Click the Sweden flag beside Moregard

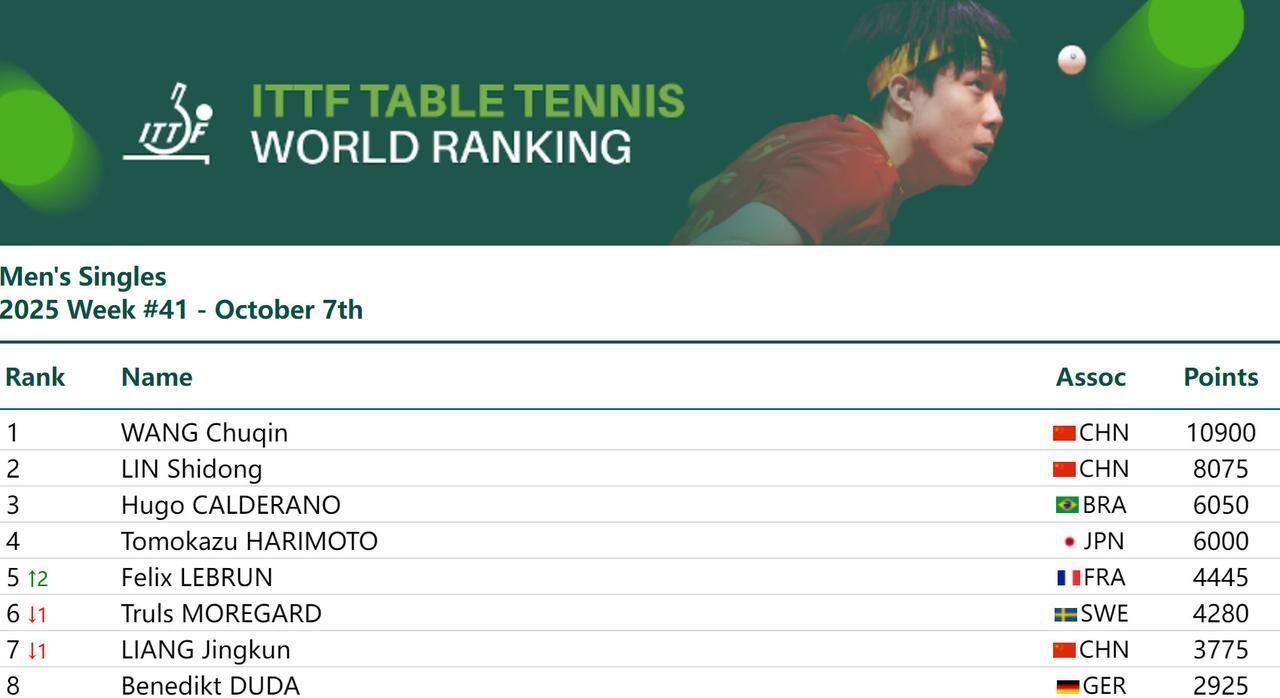coord(1065,614)
